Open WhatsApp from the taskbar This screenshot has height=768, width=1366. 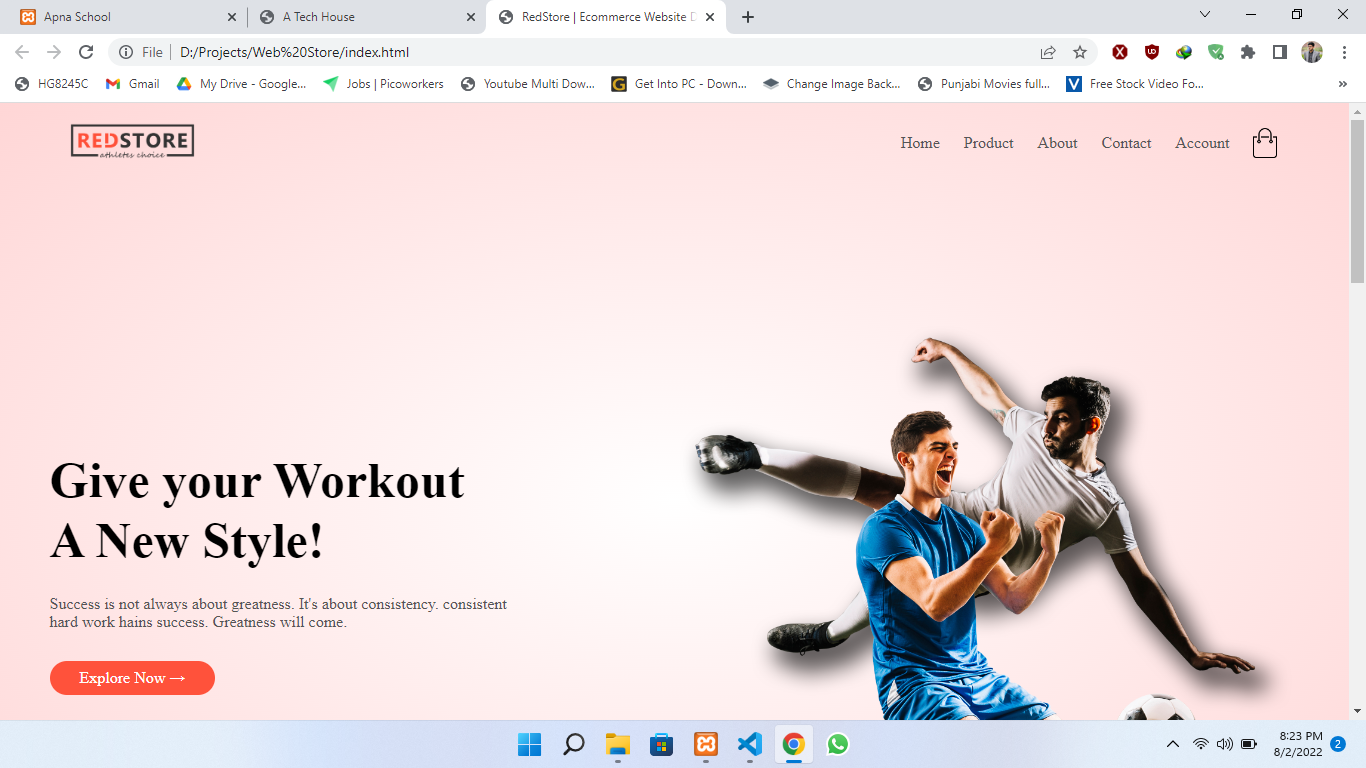coord(838,744)
